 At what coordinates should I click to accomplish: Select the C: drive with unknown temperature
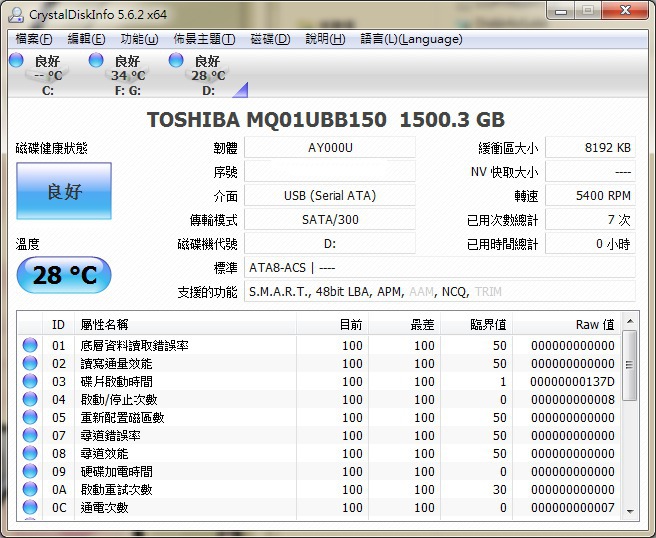pyautogui.click(x=48, y=75)
